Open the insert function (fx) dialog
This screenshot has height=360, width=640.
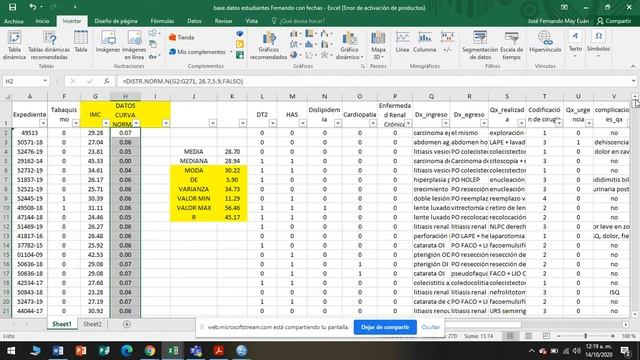click(107, 81)
